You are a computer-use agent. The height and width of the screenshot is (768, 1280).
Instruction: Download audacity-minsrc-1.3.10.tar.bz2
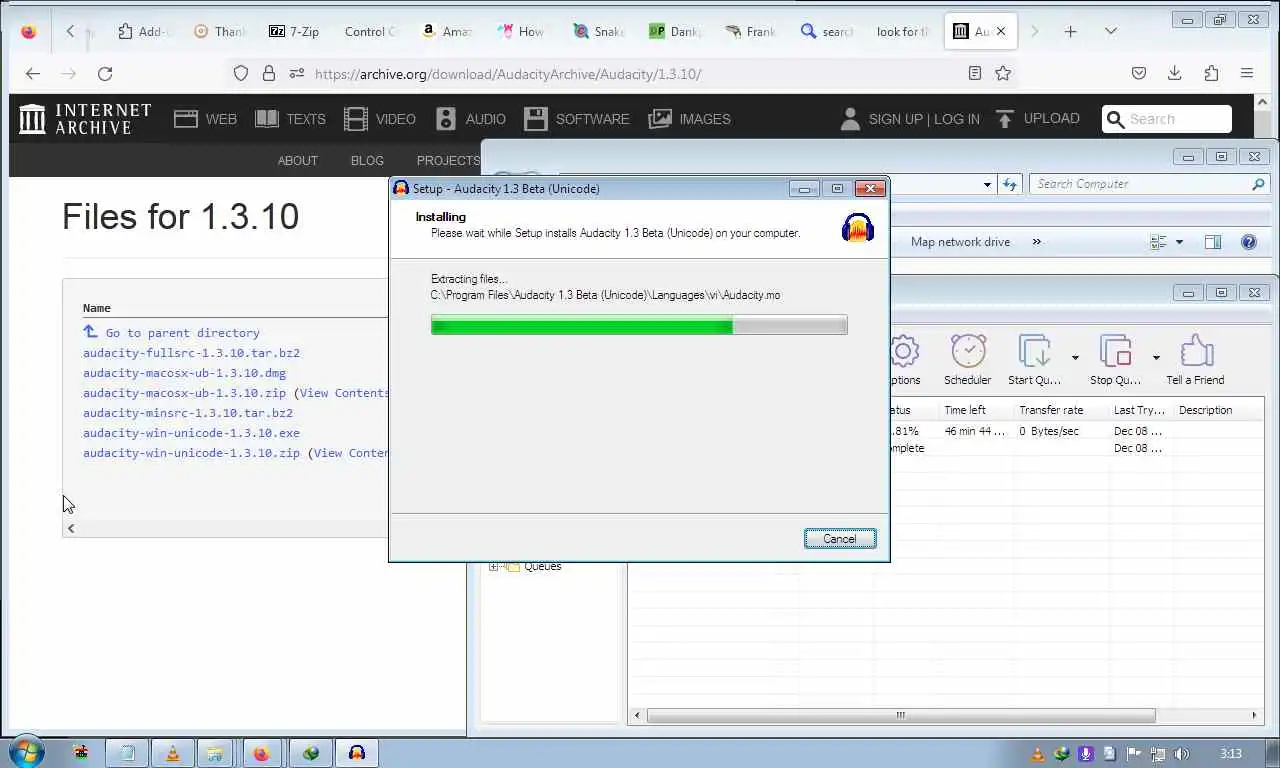point(188,413)
